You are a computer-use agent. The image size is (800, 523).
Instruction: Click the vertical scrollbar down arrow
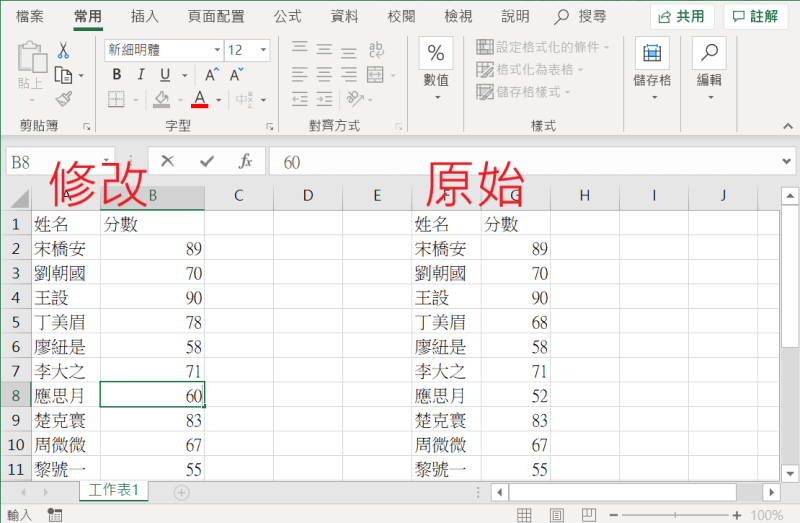click(790, 474)
